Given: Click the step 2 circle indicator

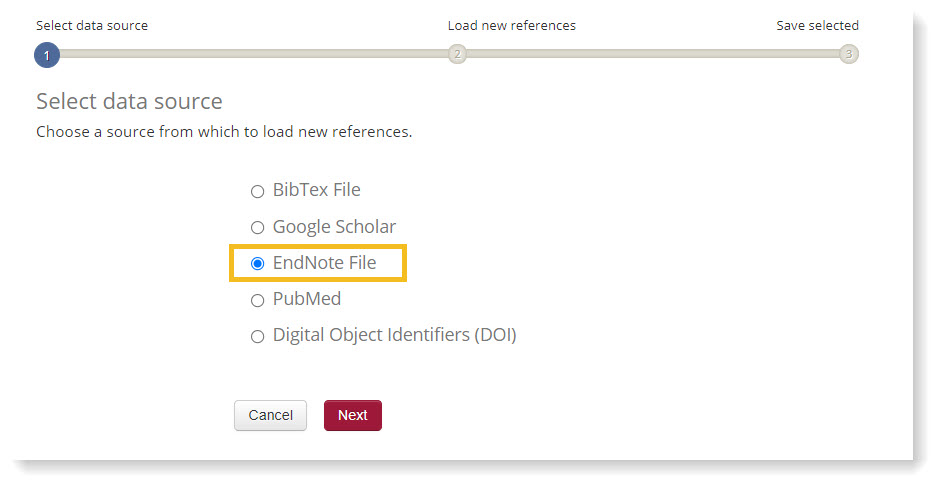Looking at the screenshot, I should pos(457,54).
